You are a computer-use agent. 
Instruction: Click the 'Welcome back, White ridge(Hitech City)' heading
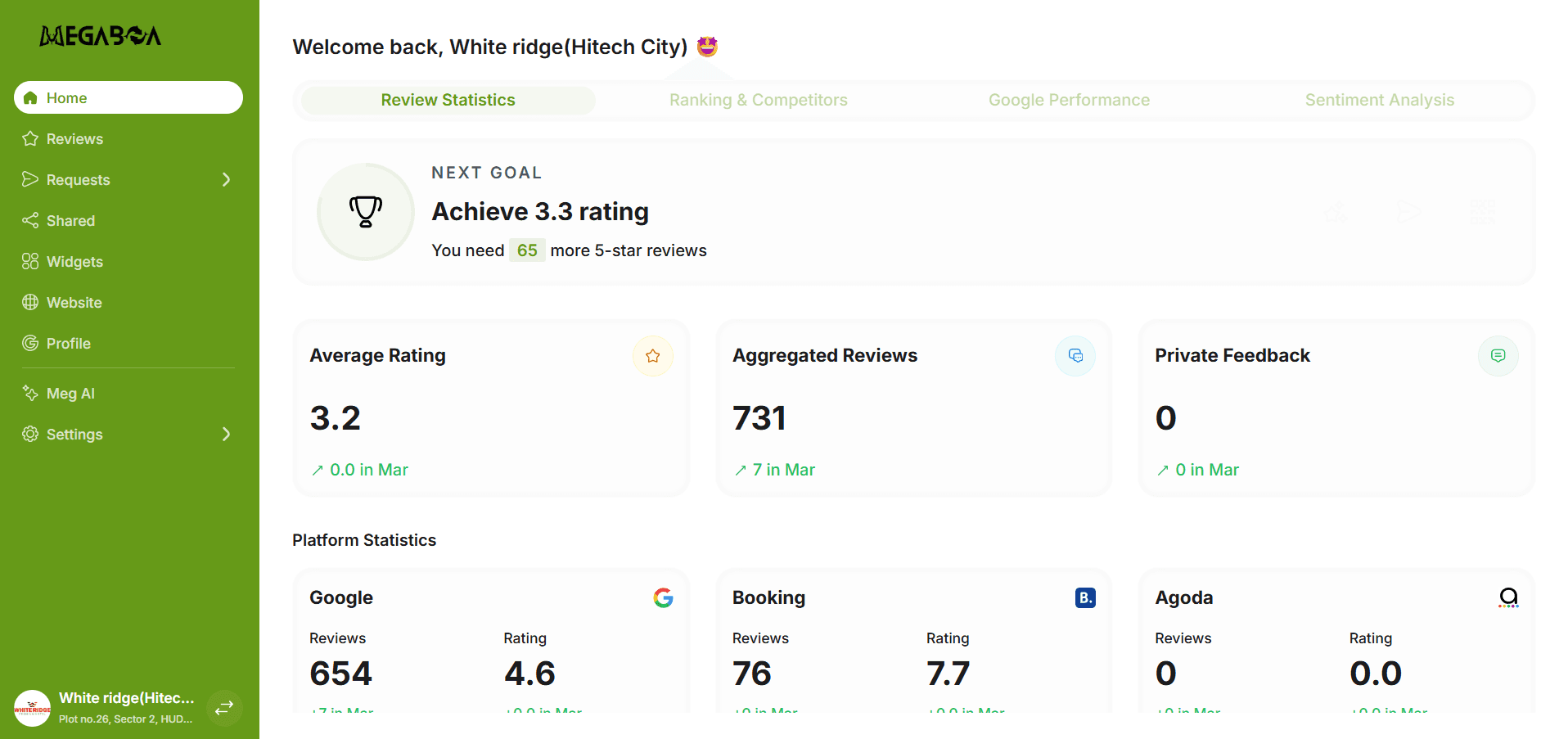[490, 47]
